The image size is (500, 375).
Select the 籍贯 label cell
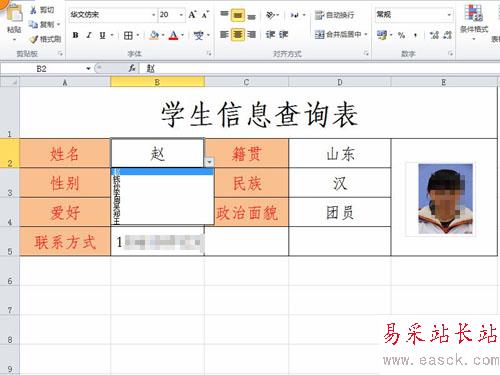tap(247, 154)
